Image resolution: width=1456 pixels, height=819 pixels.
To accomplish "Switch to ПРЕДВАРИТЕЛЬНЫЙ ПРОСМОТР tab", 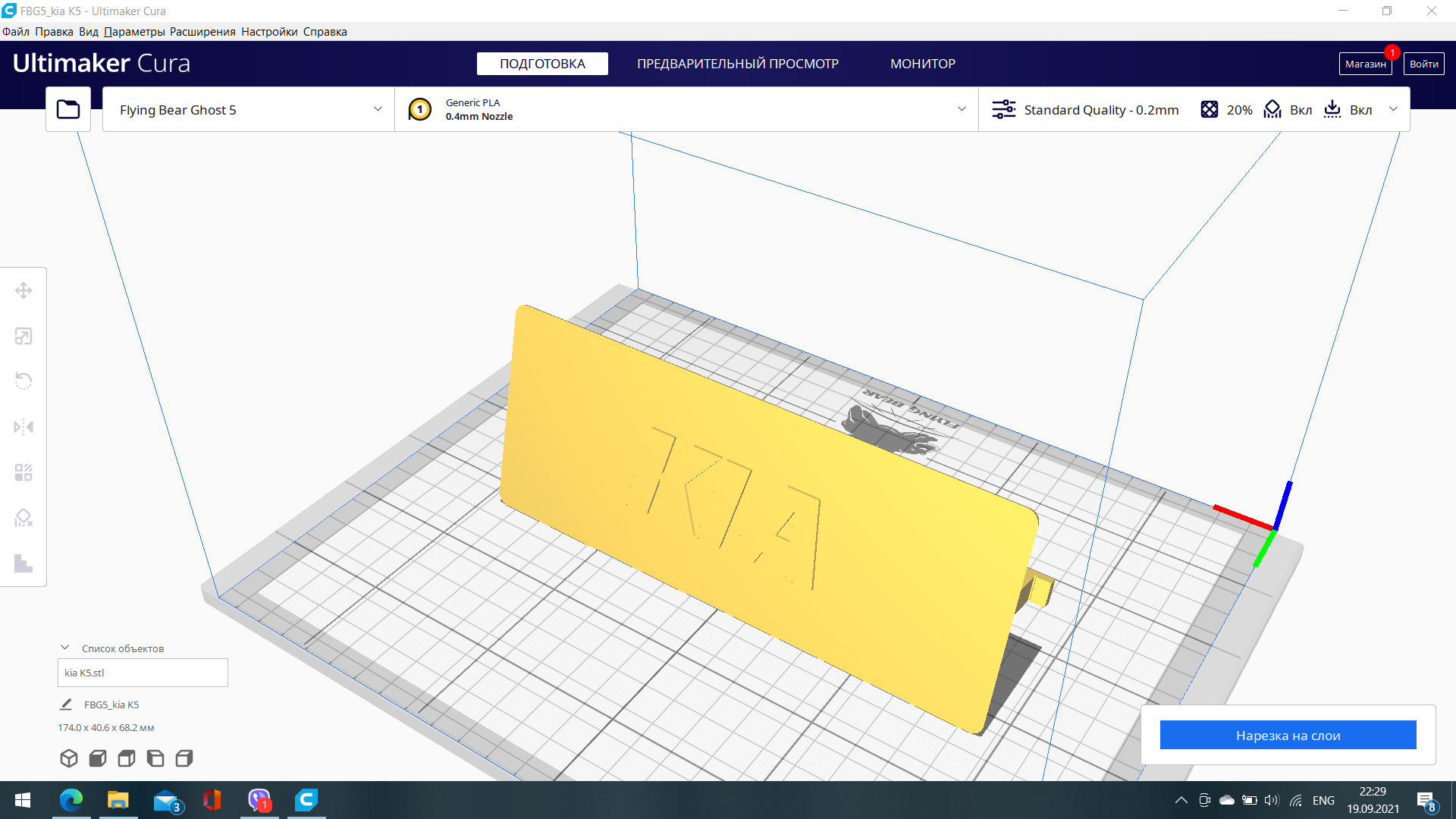I will point(737,64).
